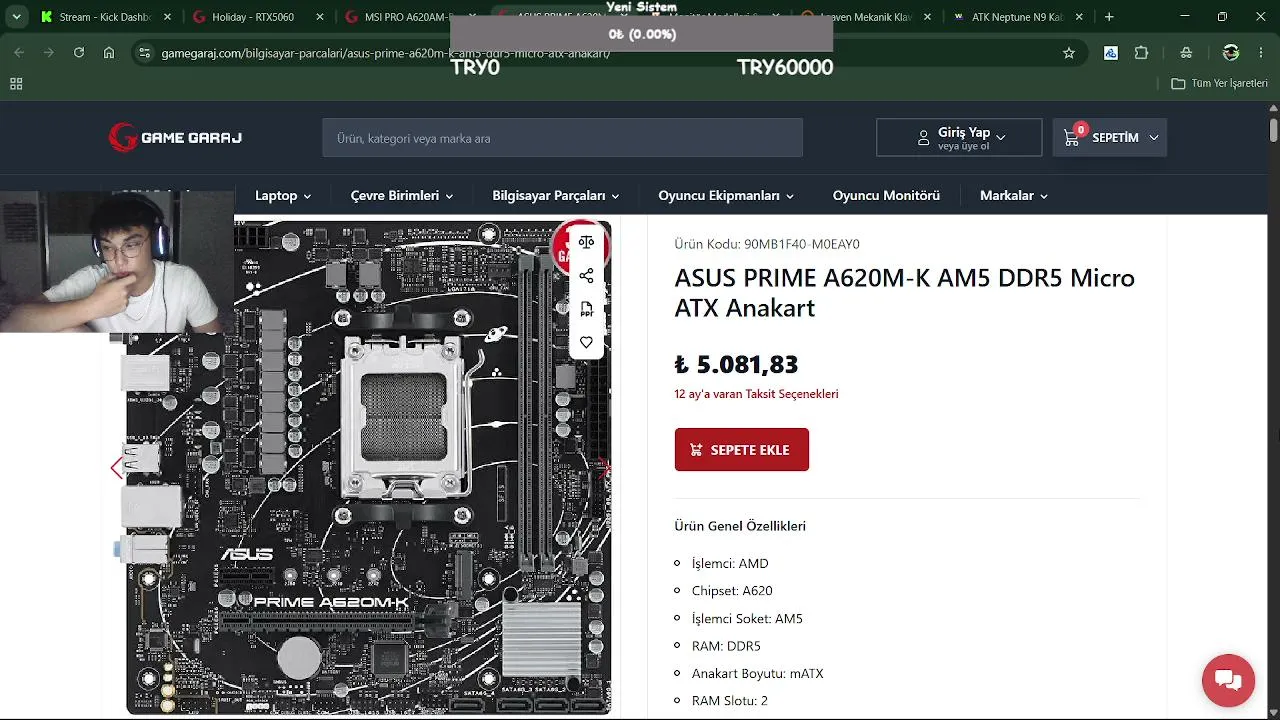
Task: Open the PDF download icon
Action: (x=586, y=309)
